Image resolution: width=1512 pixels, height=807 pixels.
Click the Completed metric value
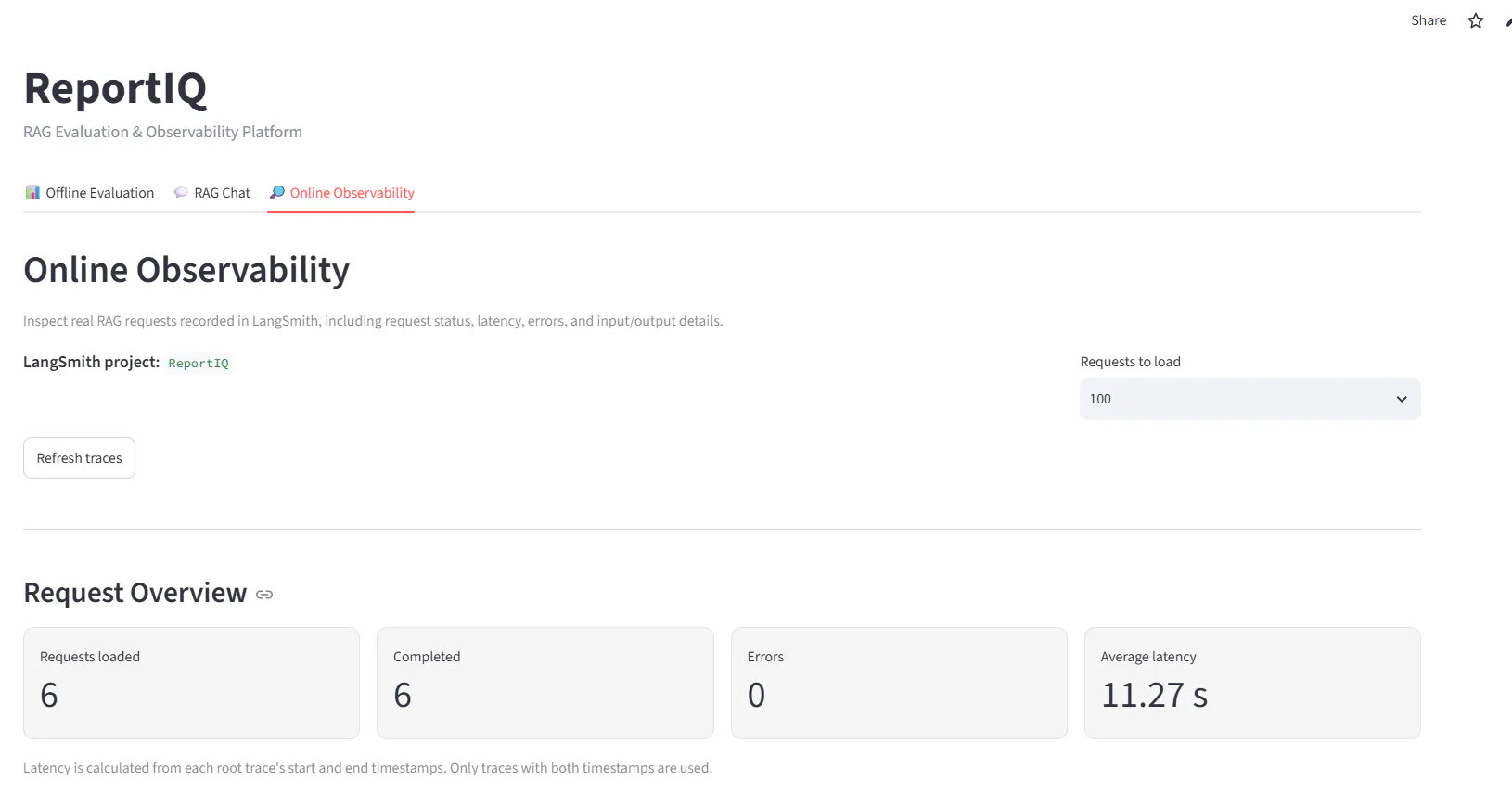(403, 695)
